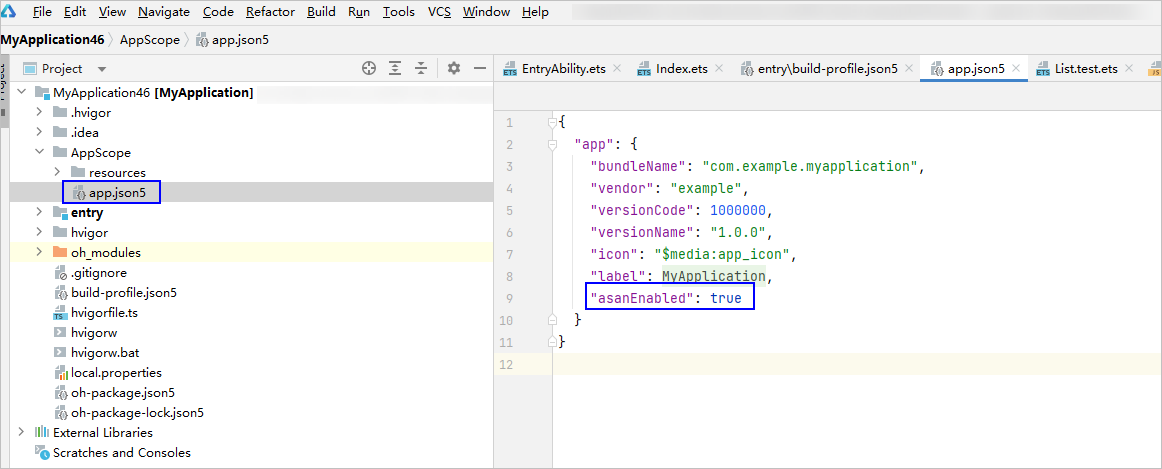Collapse the AppScope folder

point(40,153)
